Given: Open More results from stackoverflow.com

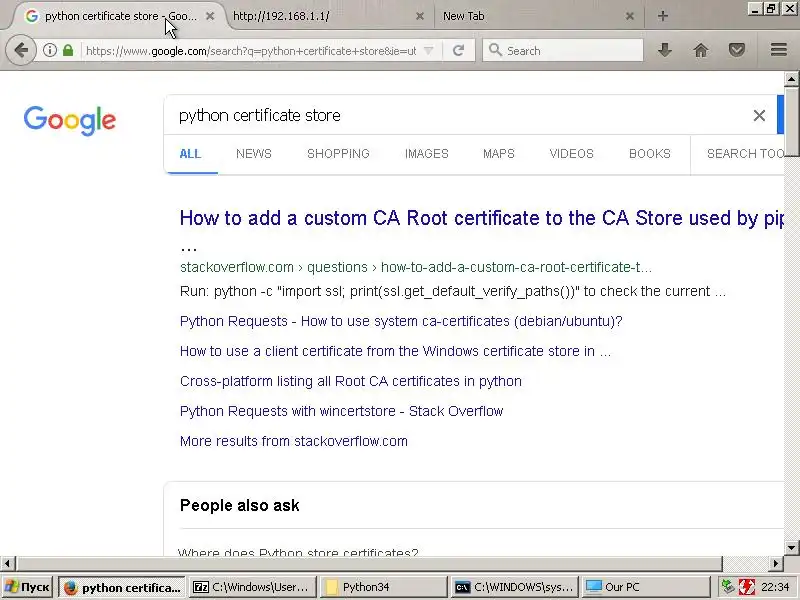Looking at the screenshot, I should [x=293, y=441].
